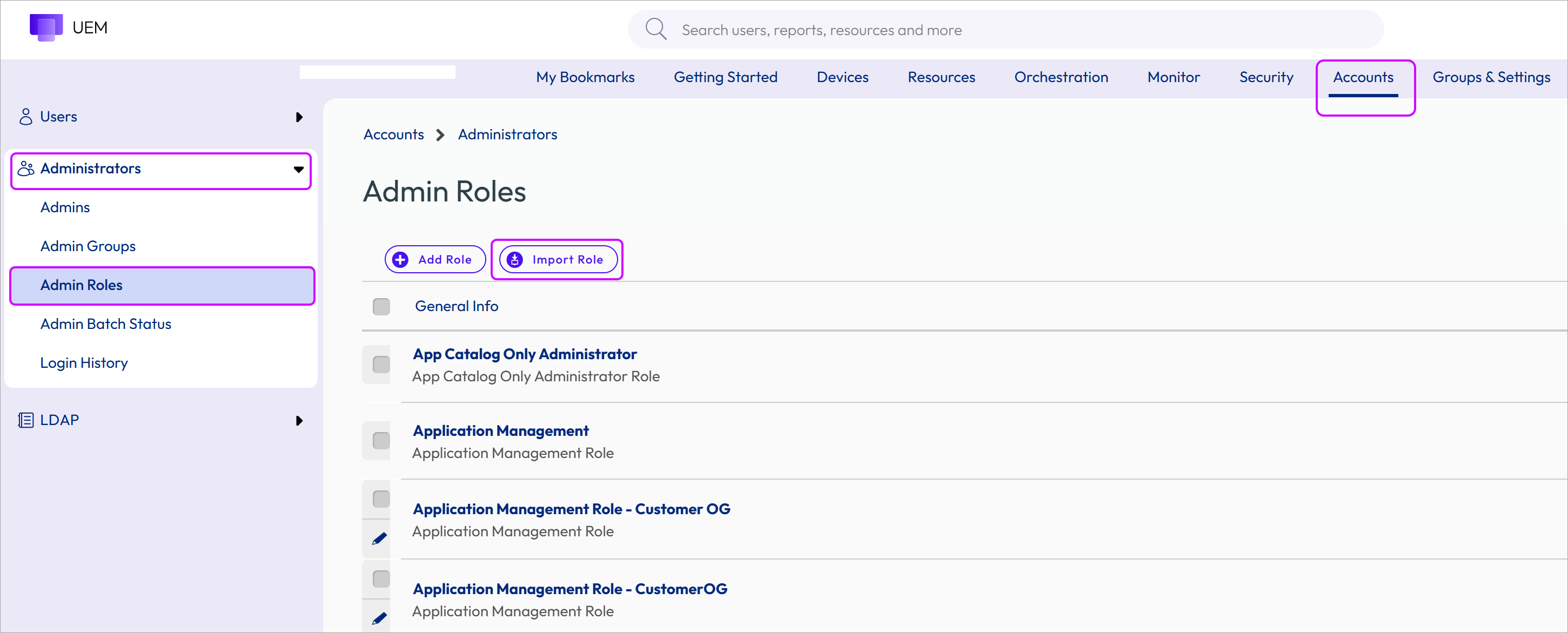
Task: Check Application Management Role - CustomerOG checkbox
Action: (x=381, y=578)
